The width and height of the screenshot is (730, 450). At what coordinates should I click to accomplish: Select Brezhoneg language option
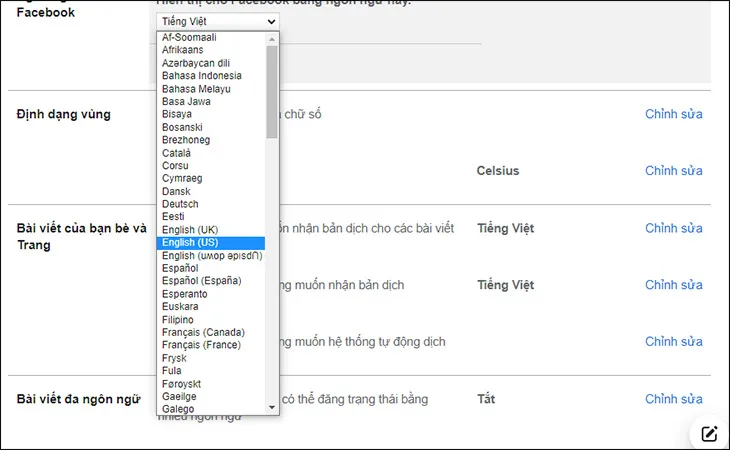click(211, 140)
